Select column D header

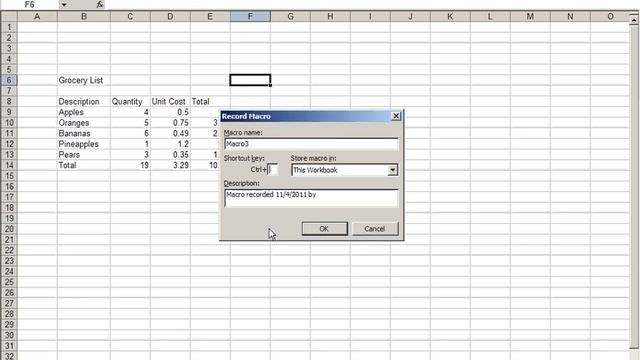click(x=170, y=17)
